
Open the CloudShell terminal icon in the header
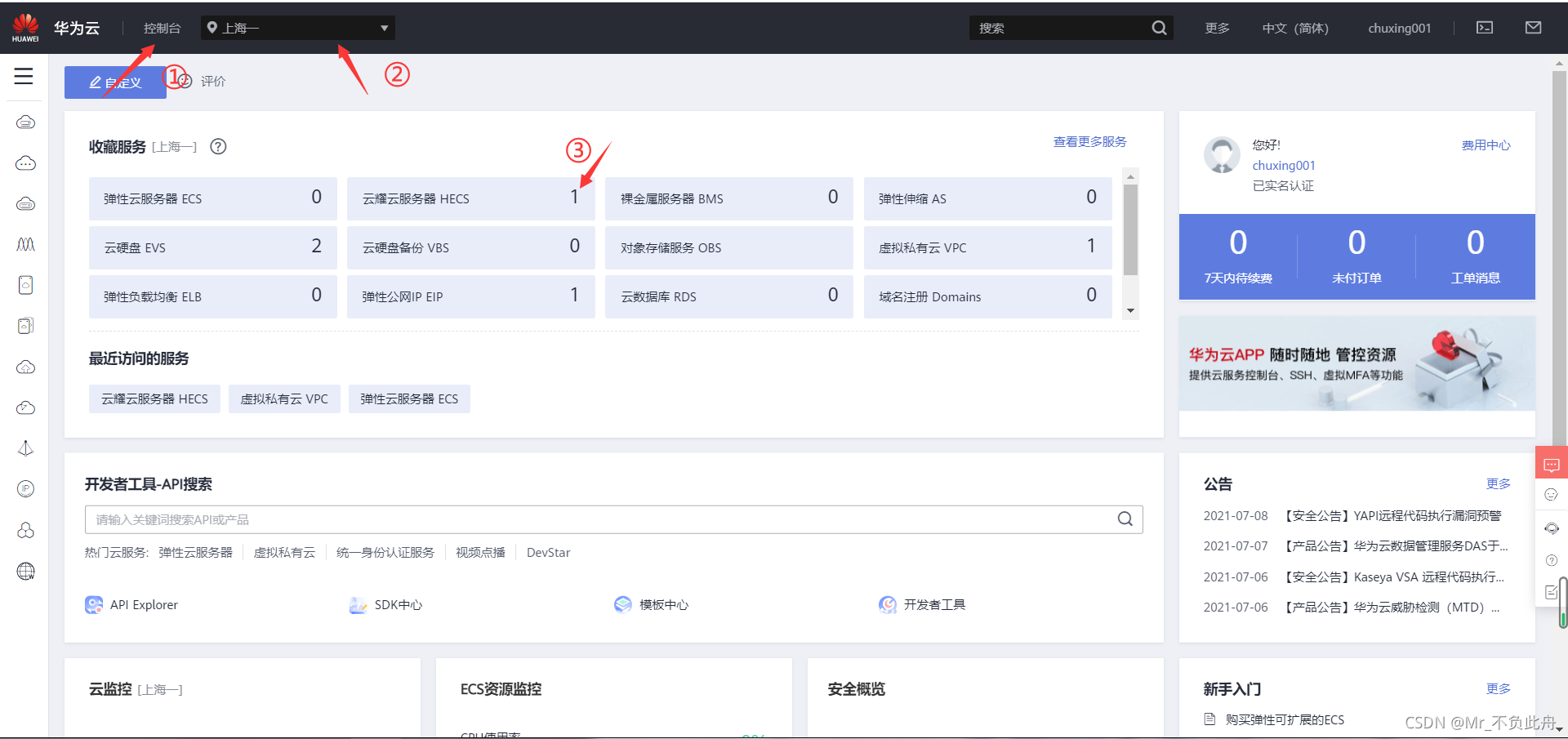click(1485, 28)
